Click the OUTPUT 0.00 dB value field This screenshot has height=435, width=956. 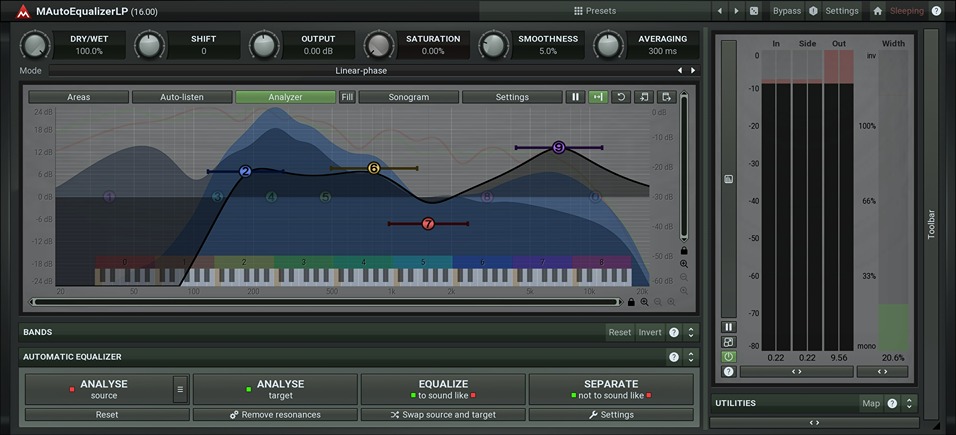click(318, 51)
